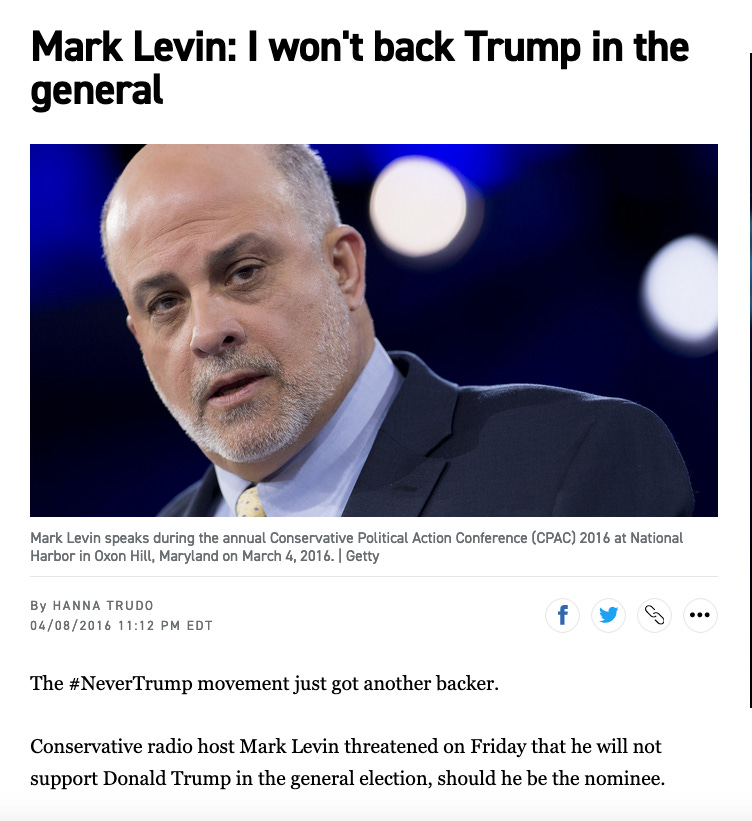This screenshot has height=821, width=752.
Task: Share article on Facebook
Action: [563, 615]
